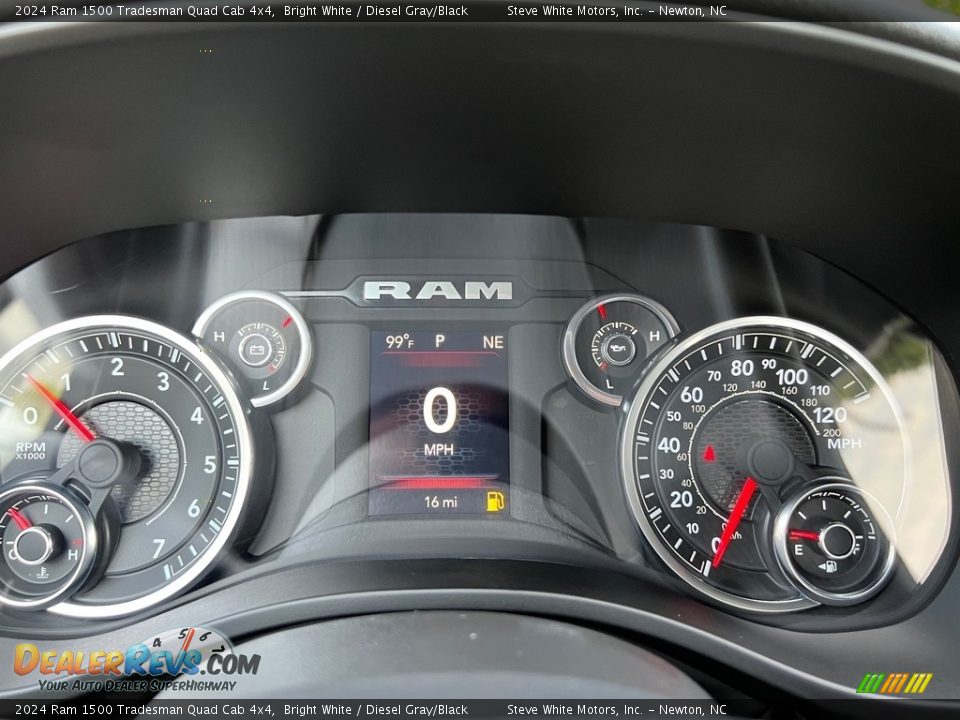Screen dimensions: 960x720
Task: Click the red warning light inside speedometer
Action: 709,454
